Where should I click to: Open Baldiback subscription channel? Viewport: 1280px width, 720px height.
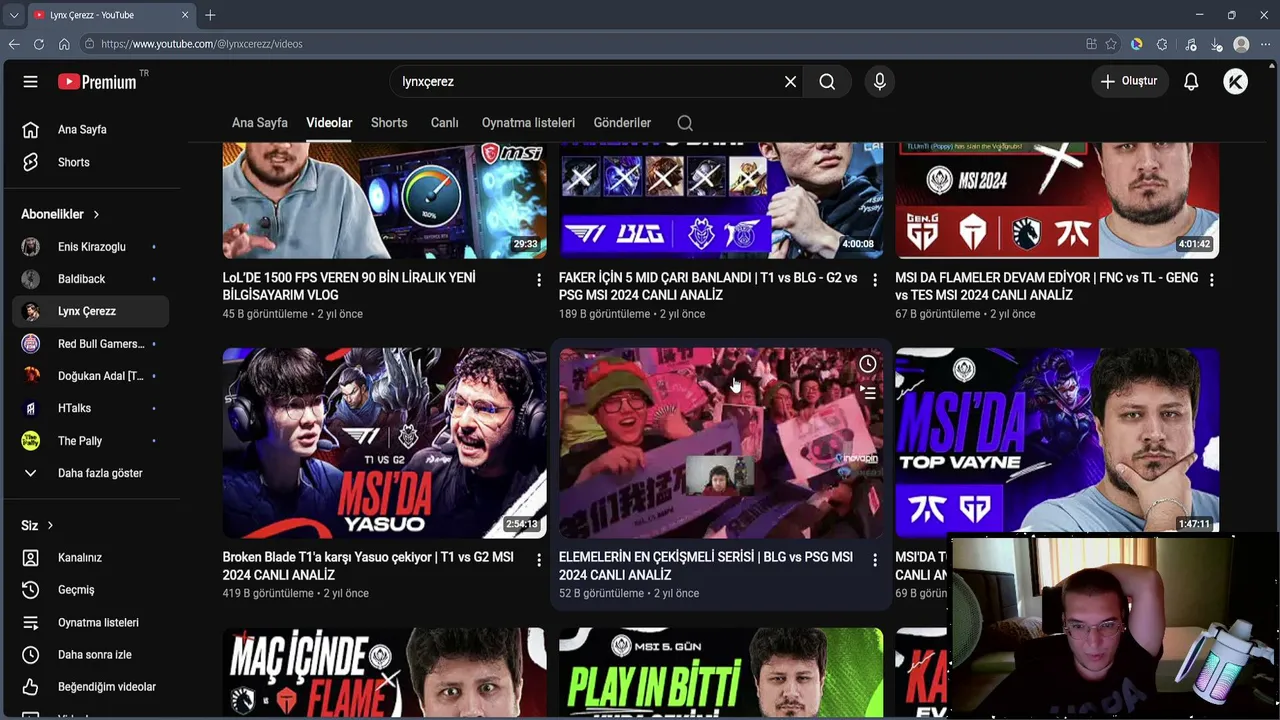90,279
